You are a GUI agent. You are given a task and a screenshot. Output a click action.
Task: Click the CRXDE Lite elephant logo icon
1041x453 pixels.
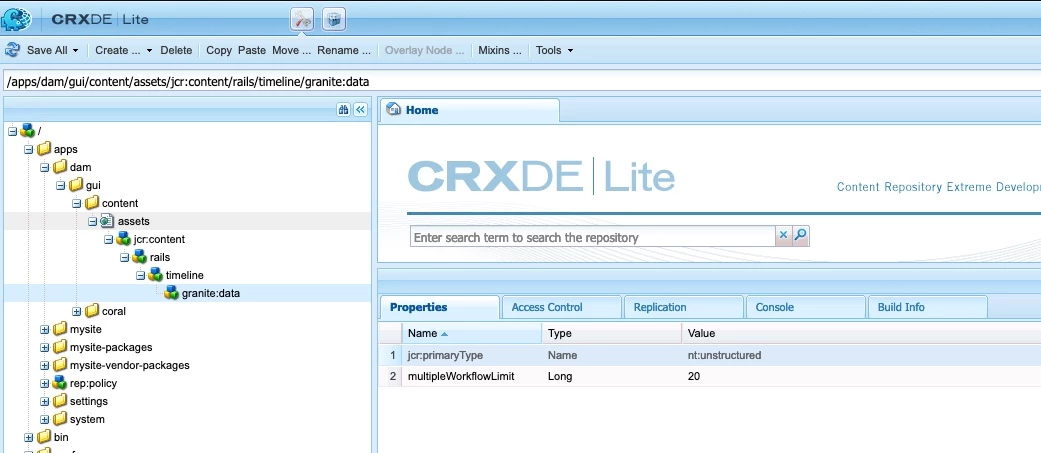(17, 19)
